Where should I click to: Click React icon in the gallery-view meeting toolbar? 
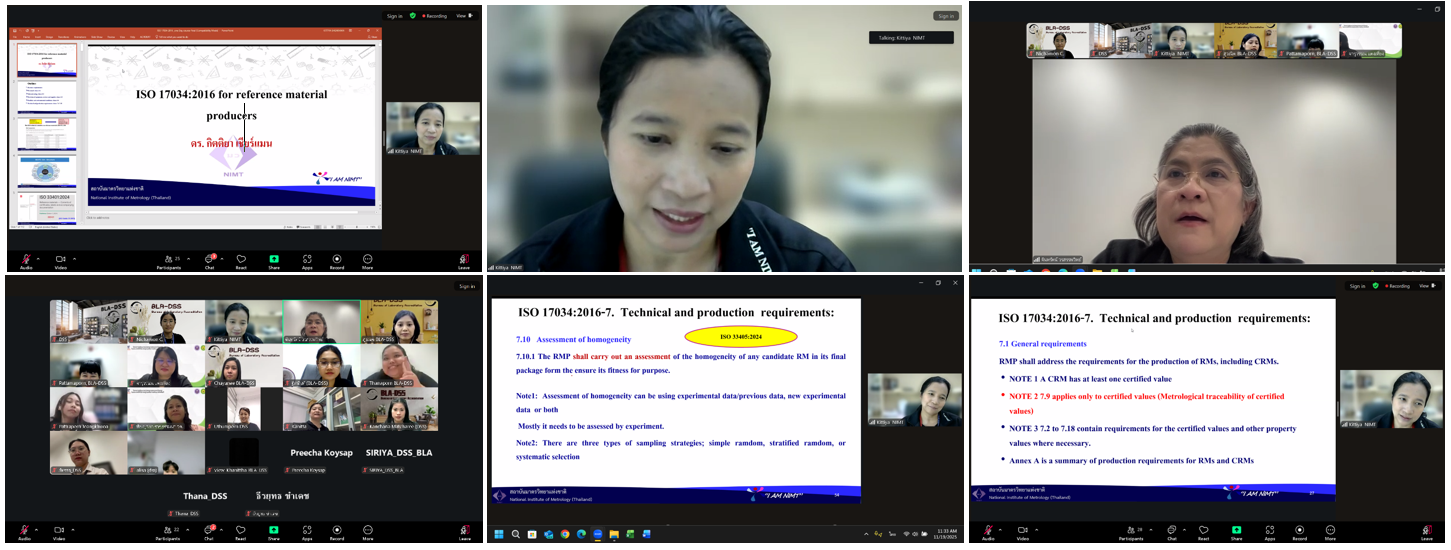(240, 529)
